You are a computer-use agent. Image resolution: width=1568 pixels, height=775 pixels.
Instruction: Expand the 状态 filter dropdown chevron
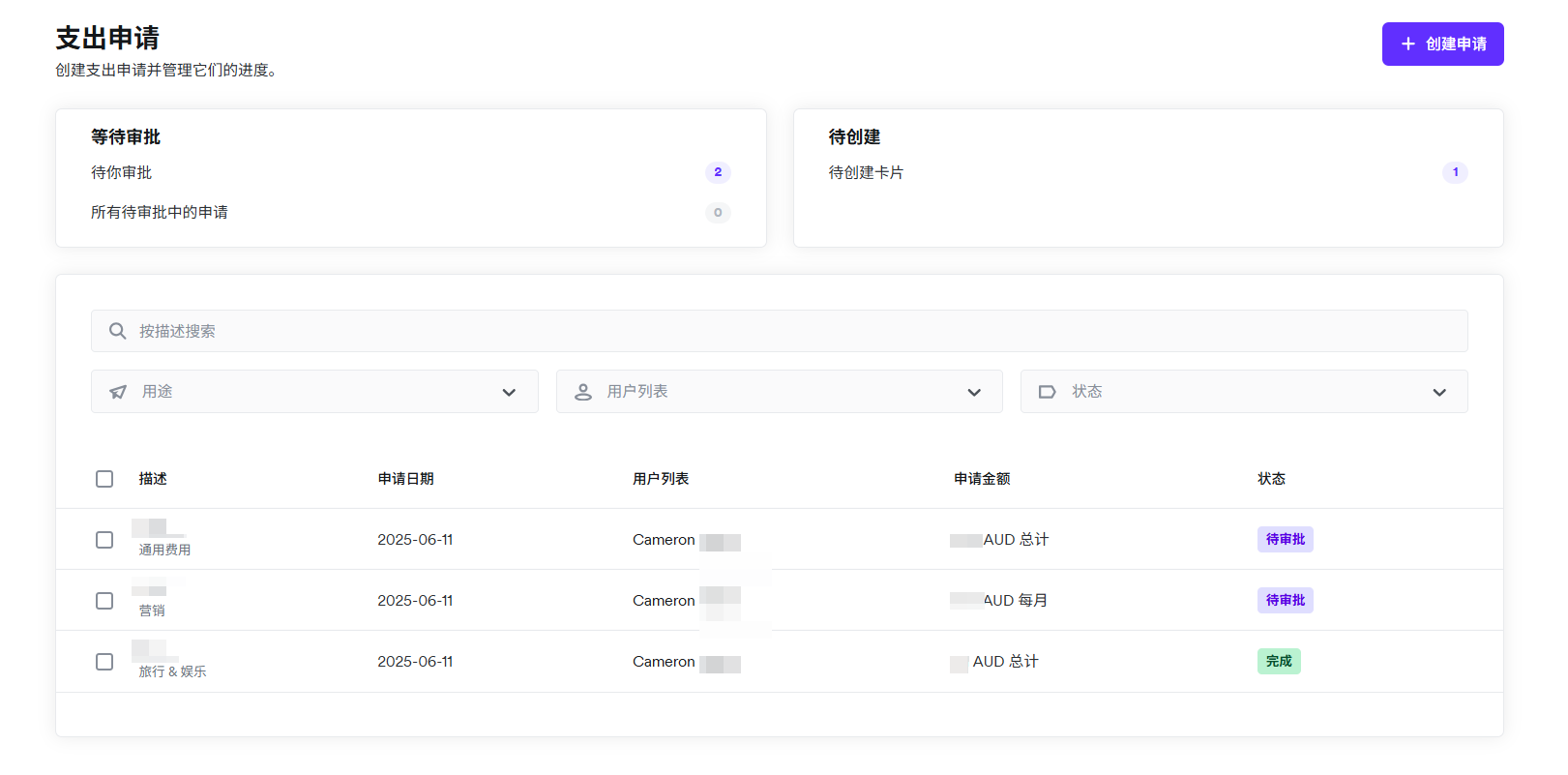(1439, 392)
